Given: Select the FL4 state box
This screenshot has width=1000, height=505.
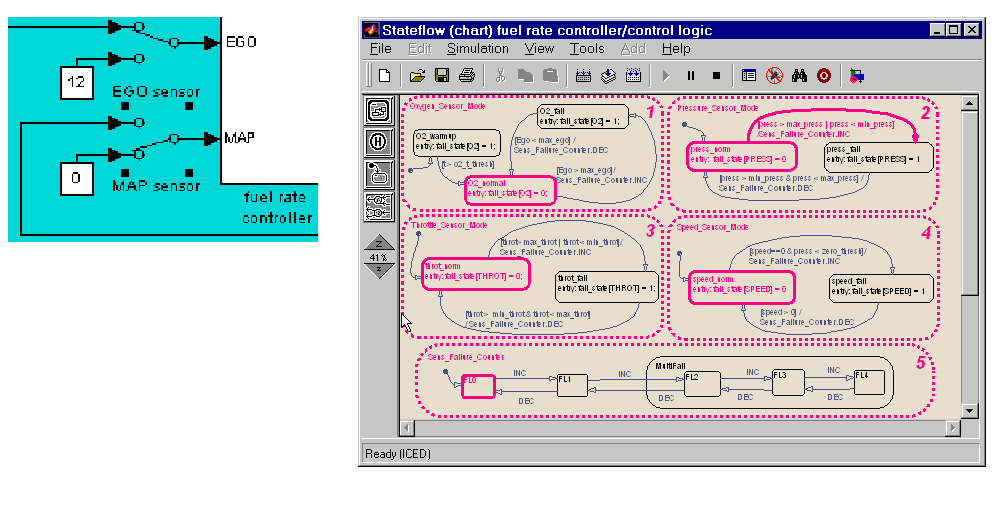Looking at the screenshot, I should [x=869, y=382].
